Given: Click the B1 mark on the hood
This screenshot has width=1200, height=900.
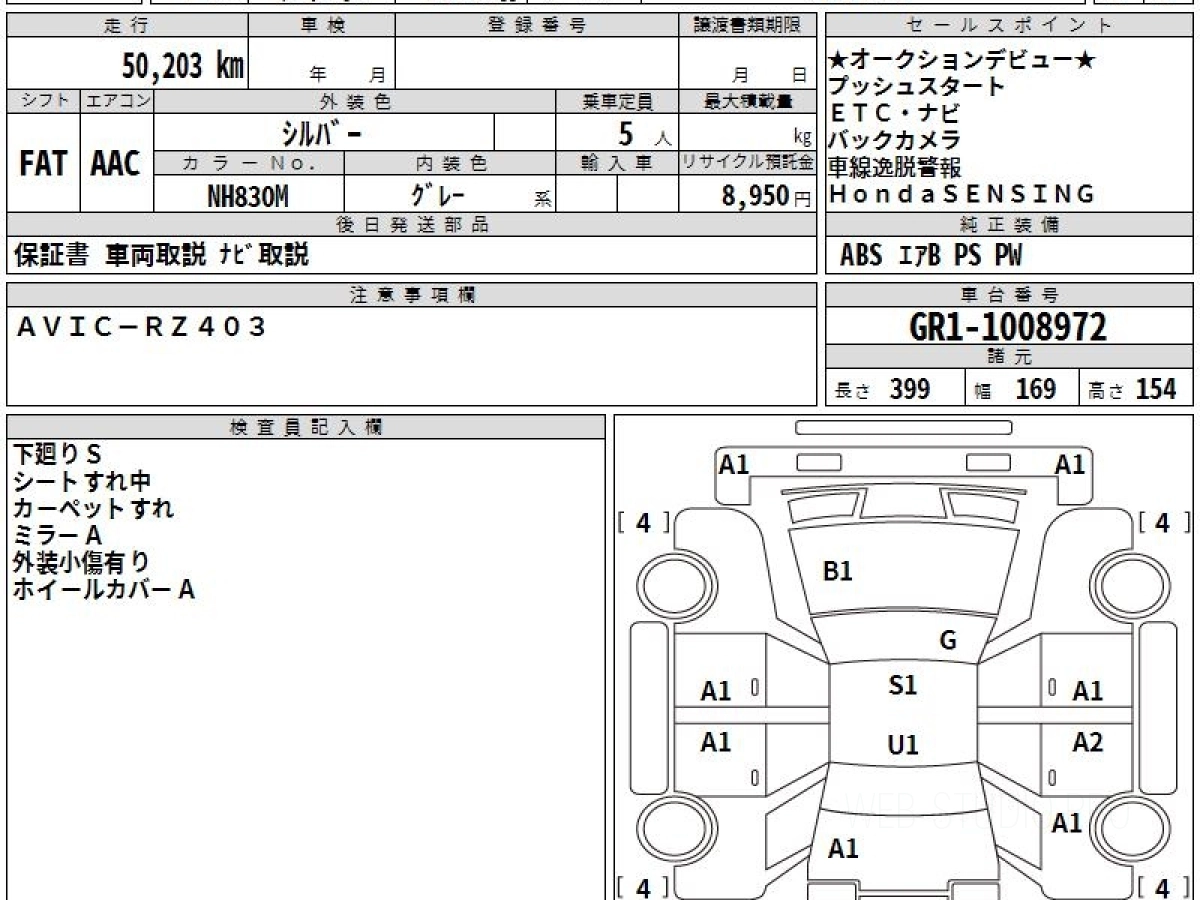Looking at the screenshot, I should click(837, 572).
